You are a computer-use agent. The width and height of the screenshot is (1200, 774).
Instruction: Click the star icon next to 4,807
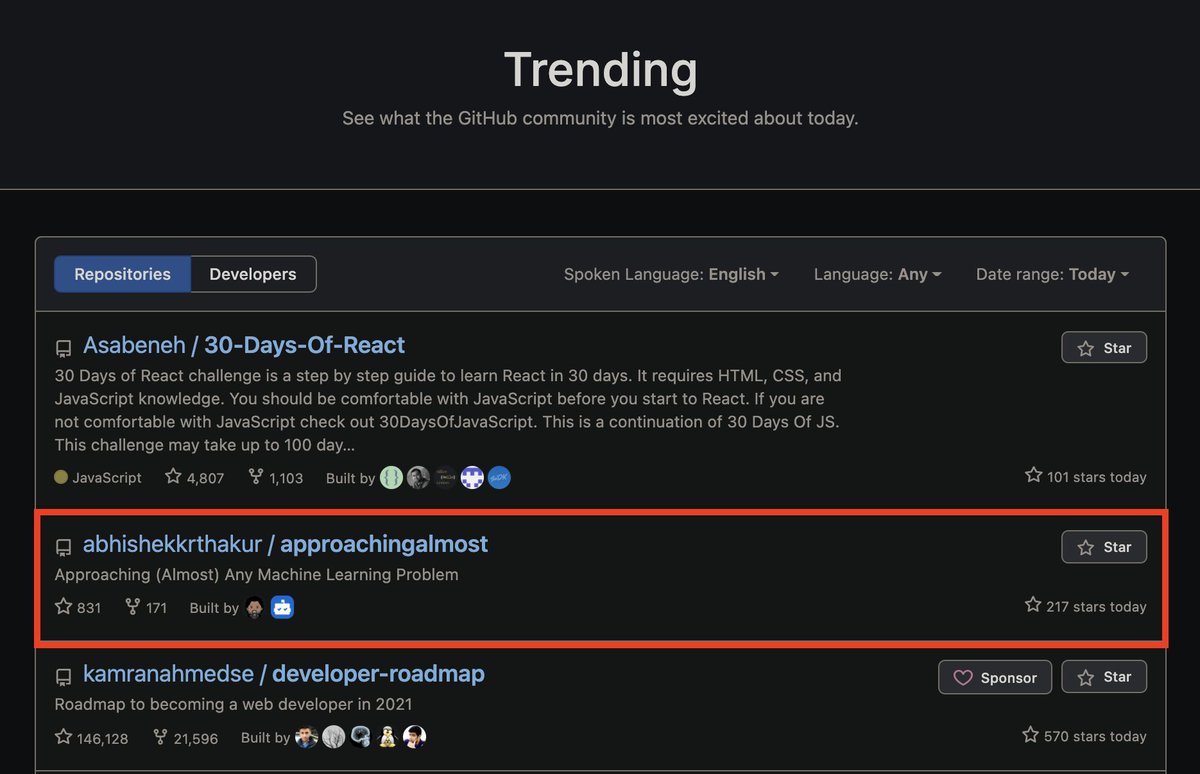click(170, 477)
